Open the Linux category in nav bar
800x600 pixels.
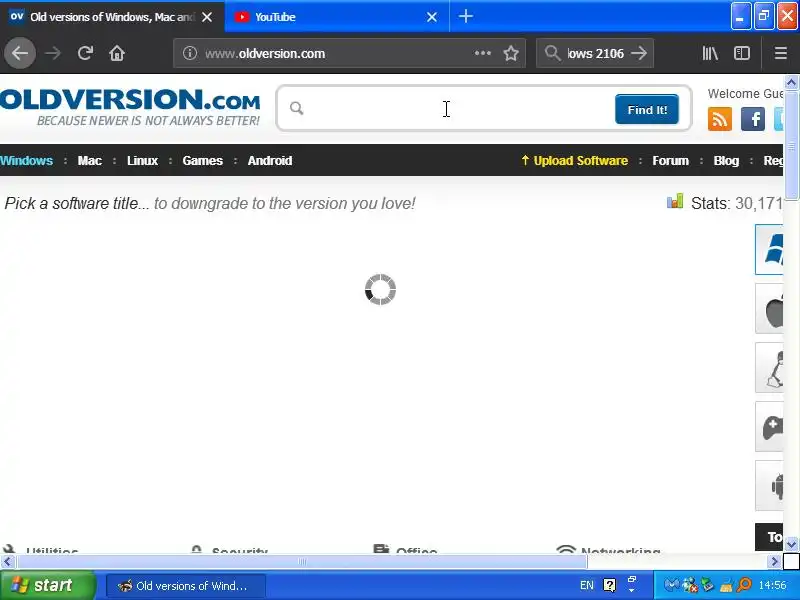coord(142,161)
